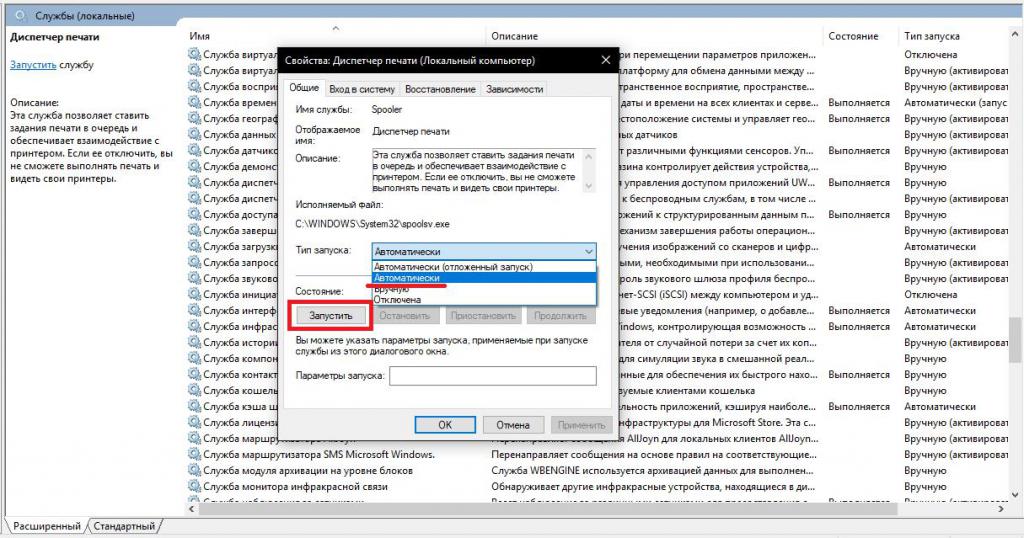Click gear icon beside Служба инициа… row

(195, 294)
